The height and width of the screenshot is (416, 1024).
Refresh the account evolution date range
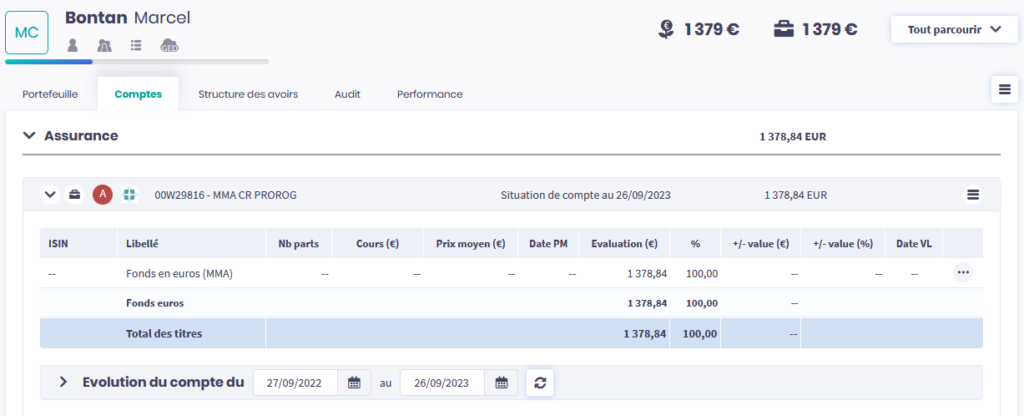(x=540, y=382)
